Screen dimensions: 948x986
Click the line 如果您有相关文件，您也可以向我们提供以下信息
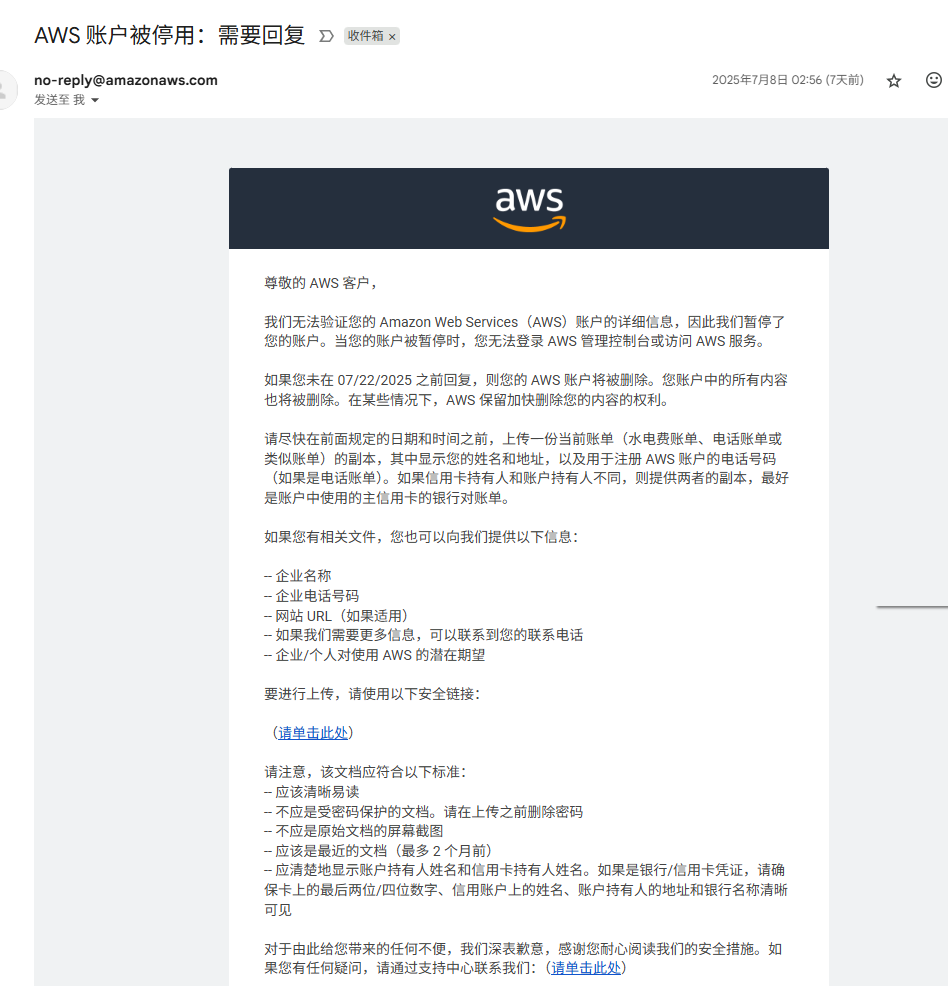pyautogui.click(x=421, y=536)
